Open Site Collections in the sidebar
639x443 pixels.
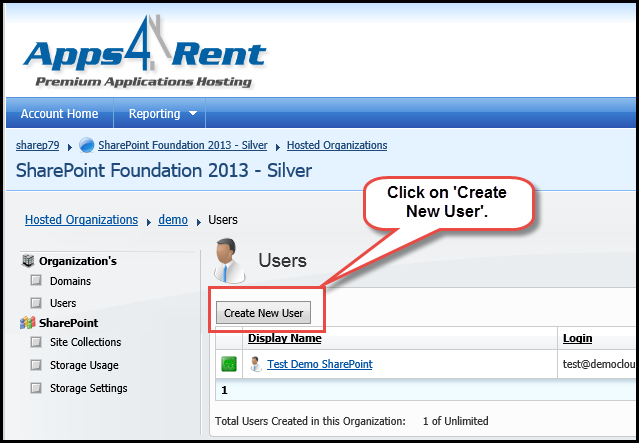click(x=86, y=342)
